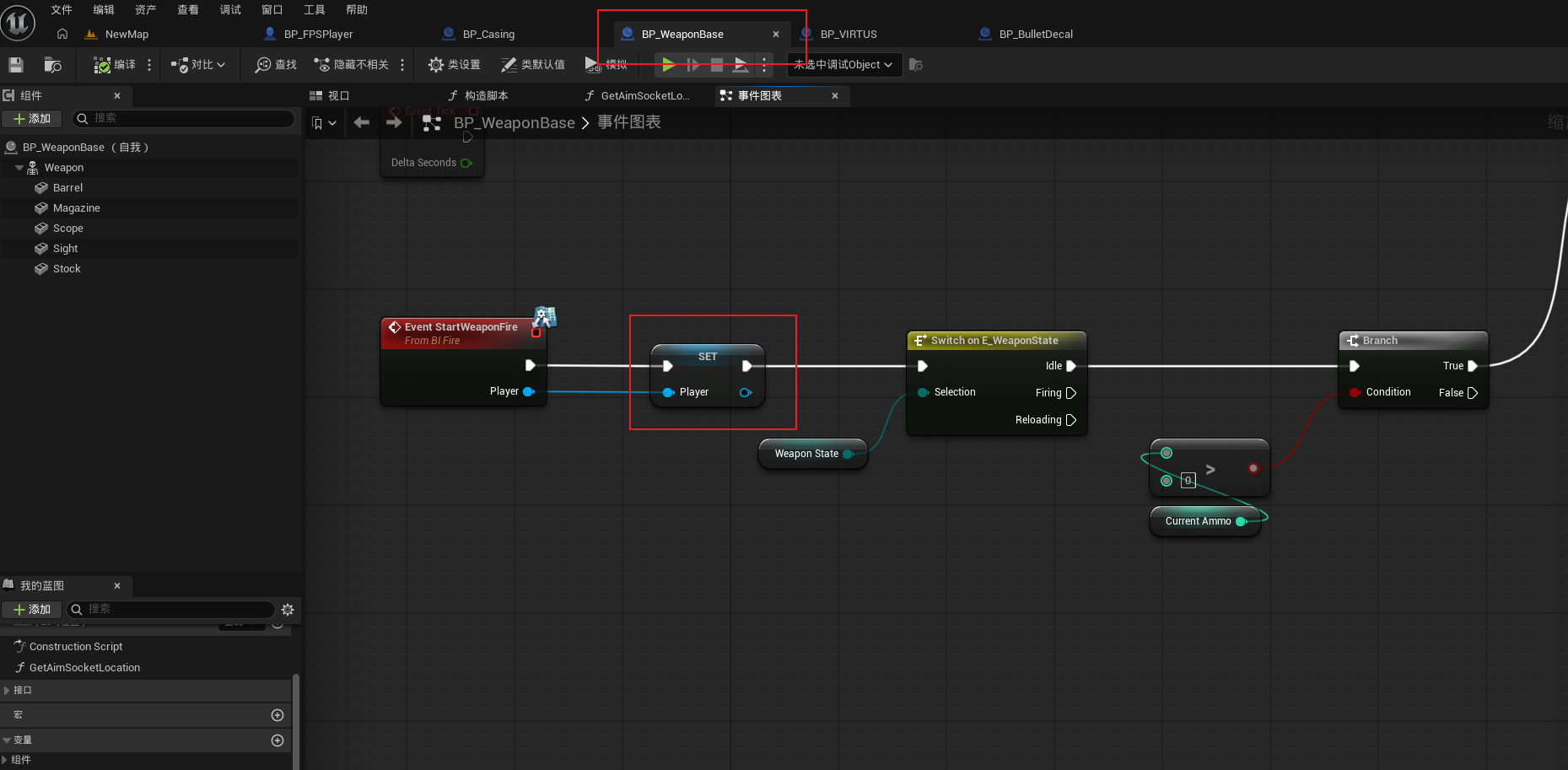Open My Blueprint settings gear

(288, 610)
